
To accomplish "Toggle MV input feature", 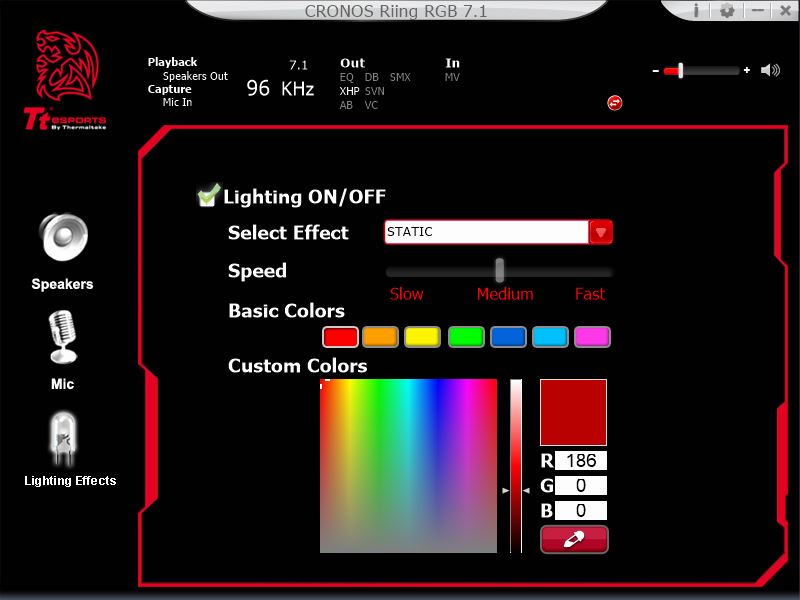I will [452, 78].
